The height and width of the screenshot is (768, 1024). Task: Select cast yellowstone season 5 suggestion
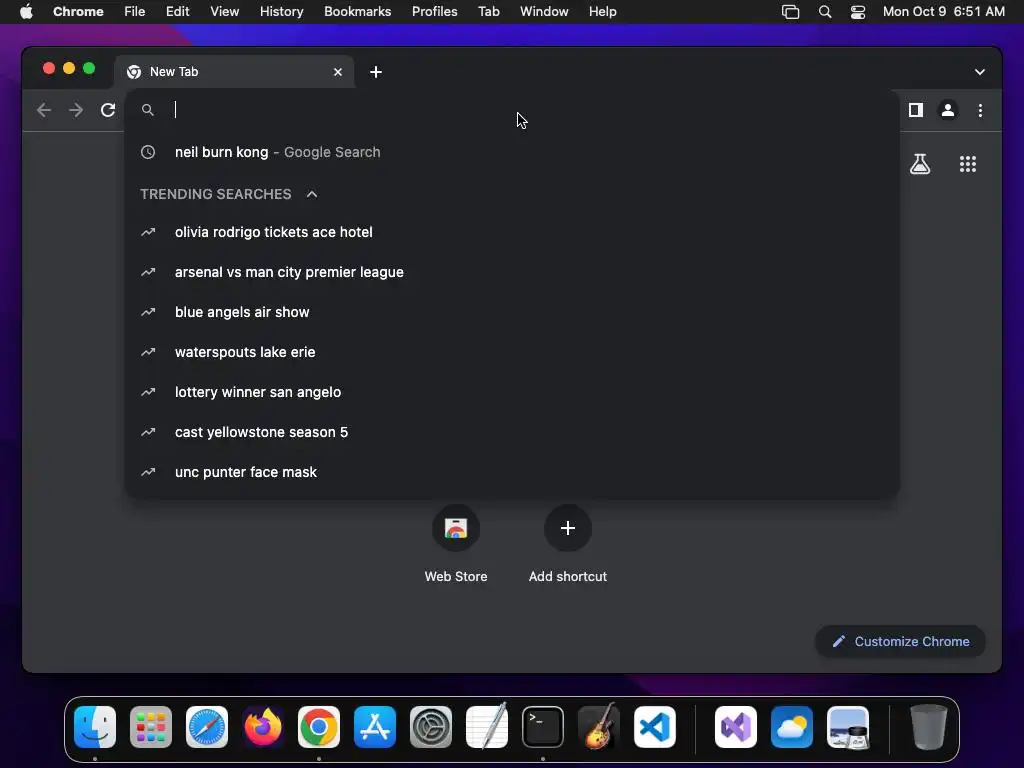[511, 432]
